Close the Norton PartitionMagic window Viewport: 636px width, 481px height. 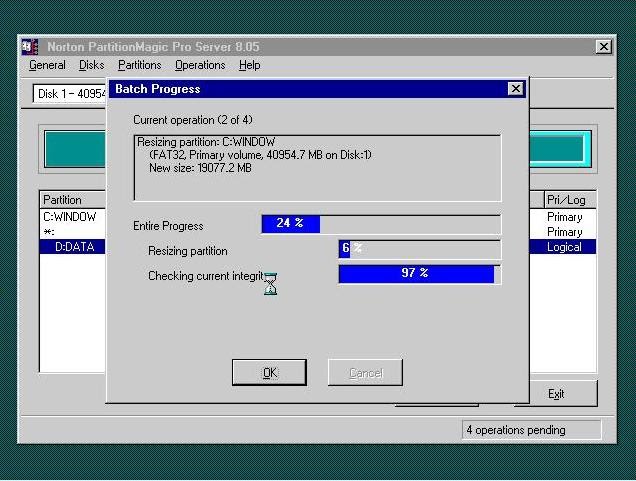click(604, 47)
